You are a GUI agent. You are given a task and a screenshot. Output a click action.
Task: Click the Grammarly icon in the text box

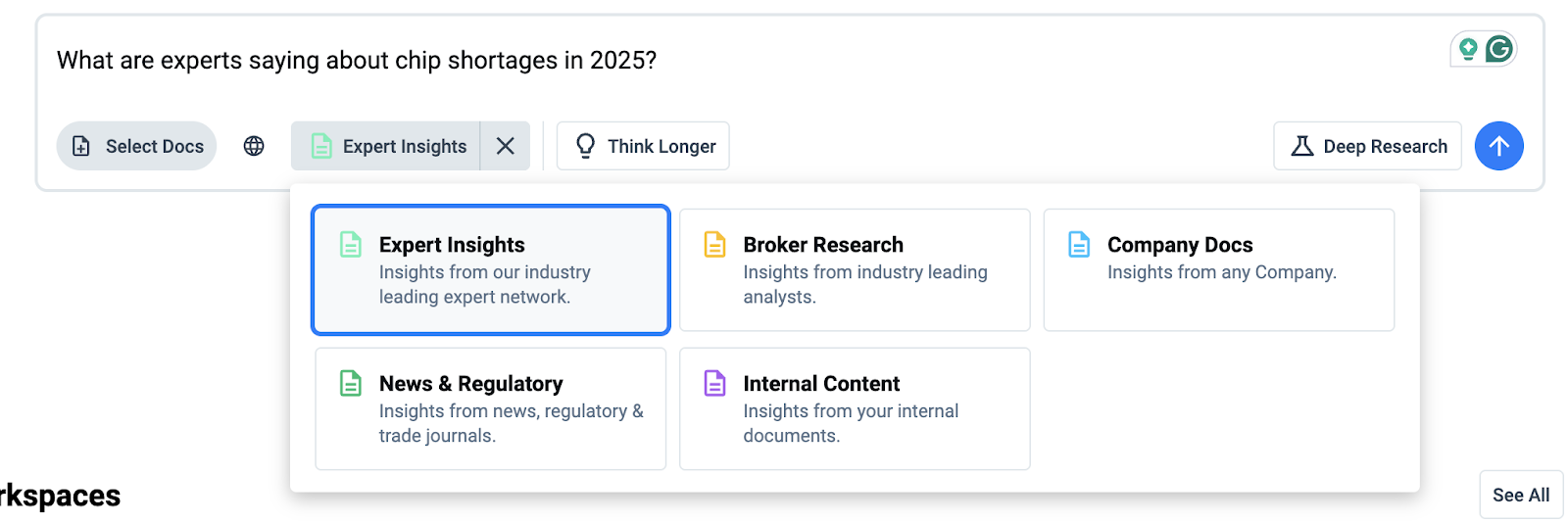click(x=1499, y=49)
